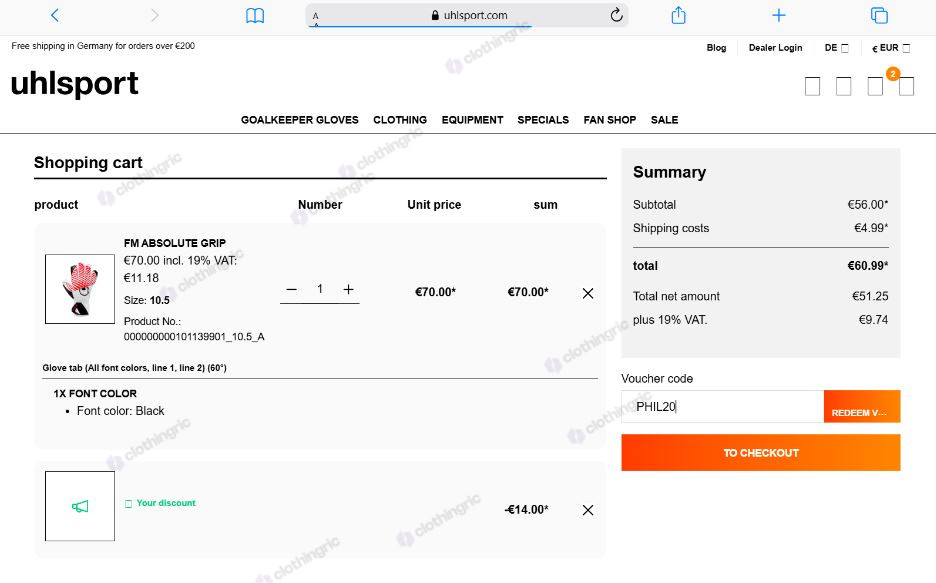Click the uhlsport.com address bar
This screenshot has width=936, height=583.
(467, 16)
